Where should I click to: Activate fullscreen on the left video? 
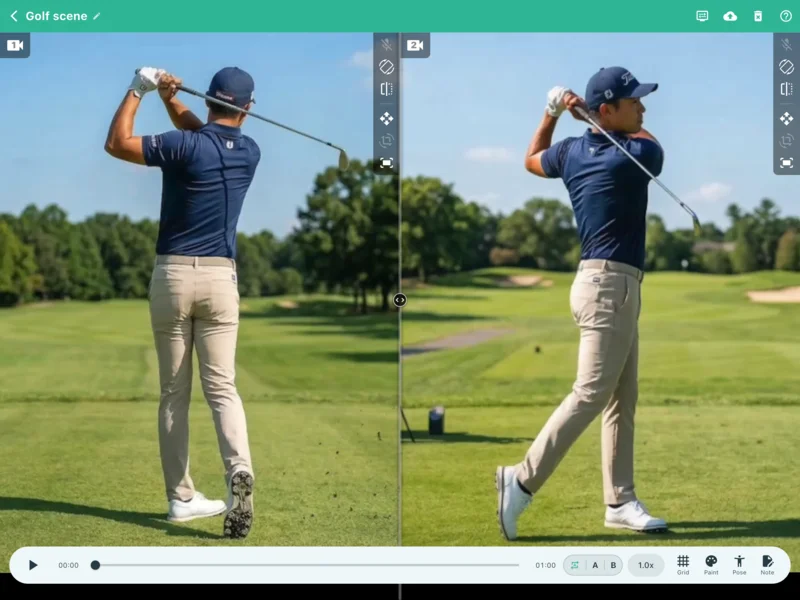point(388,163)
